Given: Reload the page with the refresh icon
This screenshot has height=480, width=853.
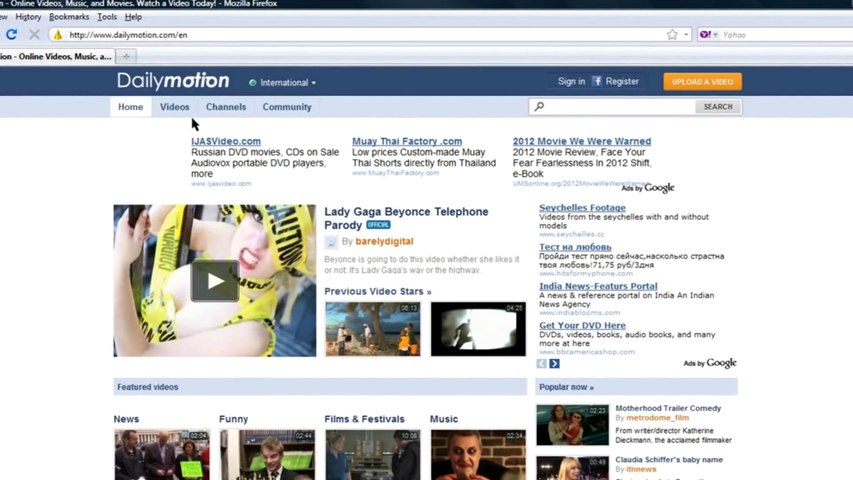Looking at the screenshot, I should (11, 35).
